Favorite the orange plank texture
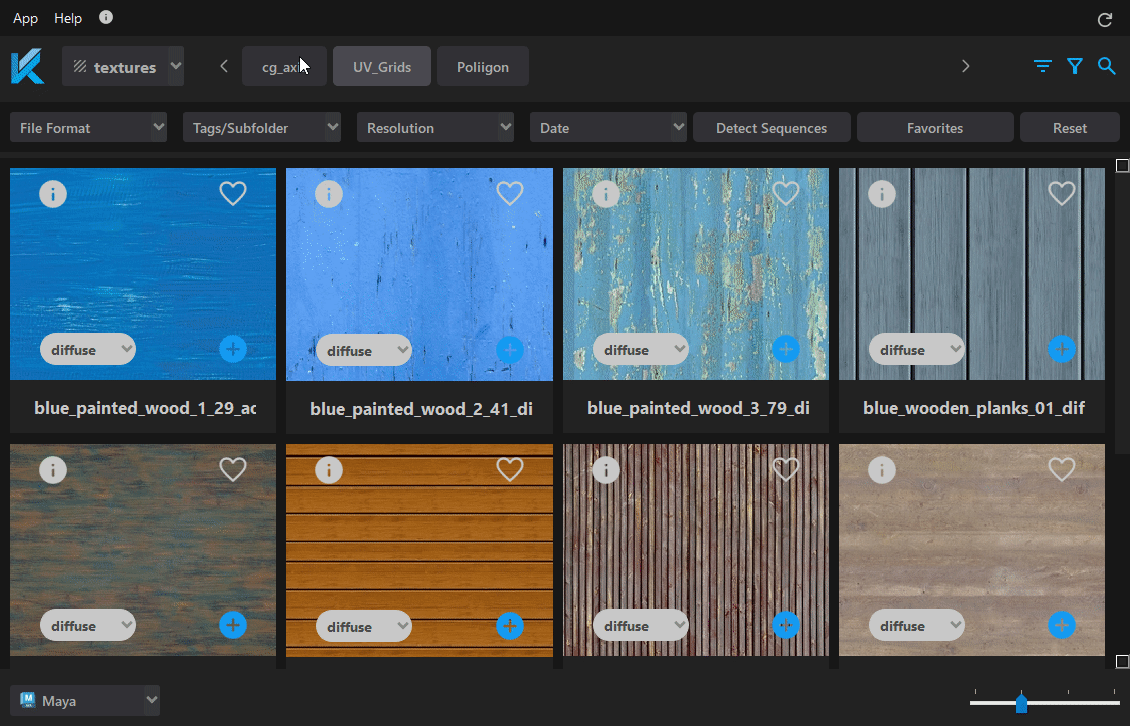1130x726 pixels. 510,469
